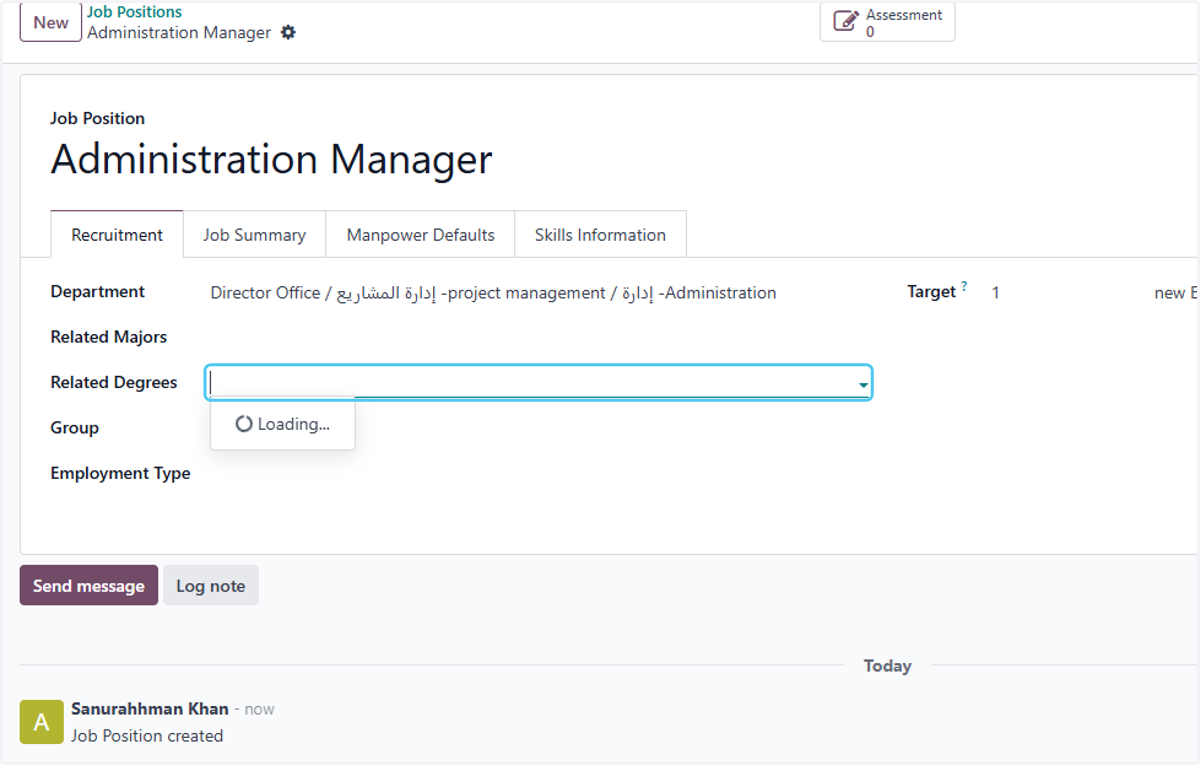1200x765 pixels.
Task: Open the Assessment notepad icon
Action: click(846, 21)
